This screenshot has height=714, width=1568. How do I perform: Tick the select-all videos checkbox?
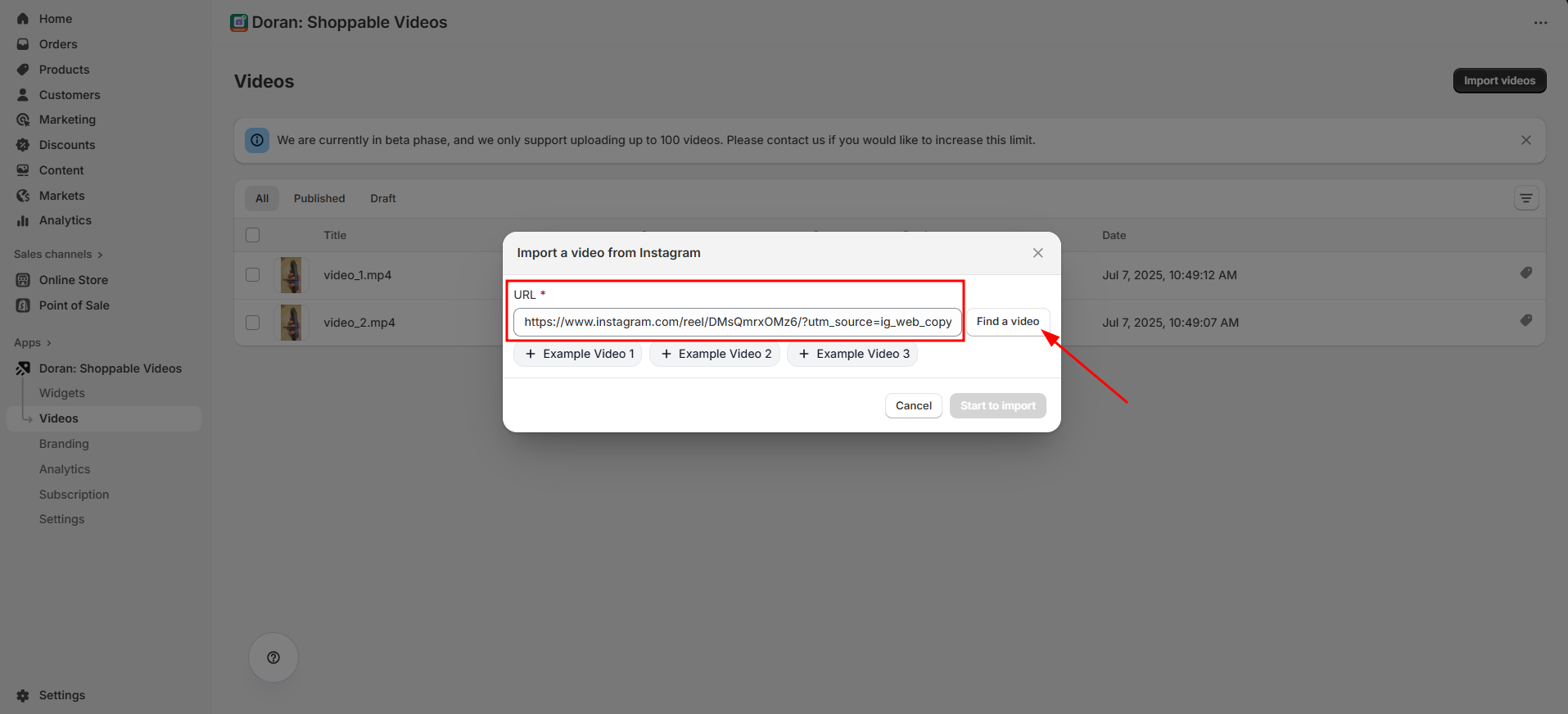click(x=253, y=235)
